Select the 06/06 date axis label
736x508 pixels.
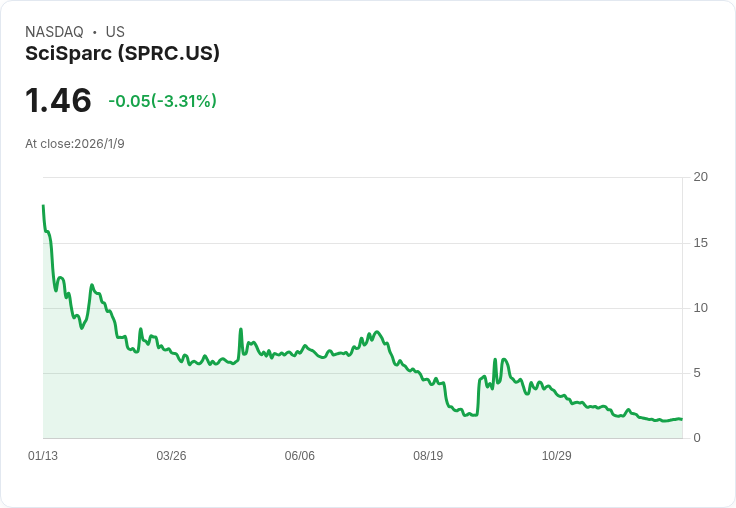[300, 456]
